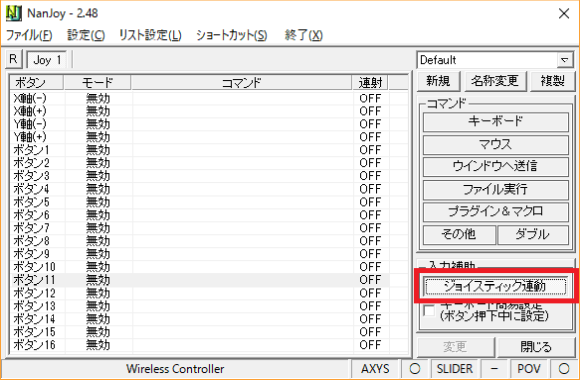Click the 無効 mode cell of ボタン16
The width and height of the screenshot is (580, 380).
pos(98,345)
